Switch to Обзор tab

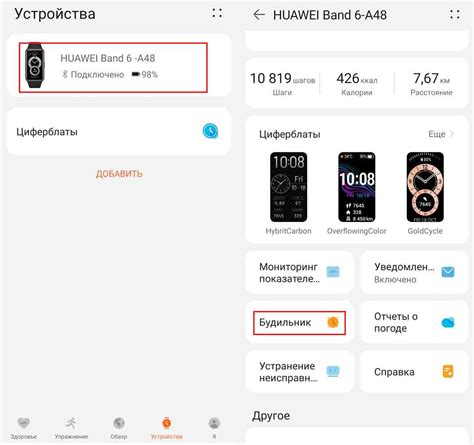119,428
